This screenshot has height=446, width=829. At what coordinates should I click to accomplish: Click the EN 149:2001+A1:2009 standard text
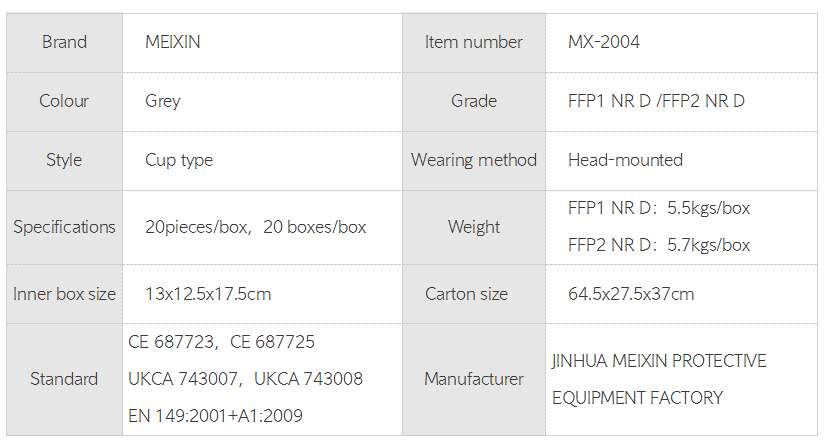coord(215,415)
